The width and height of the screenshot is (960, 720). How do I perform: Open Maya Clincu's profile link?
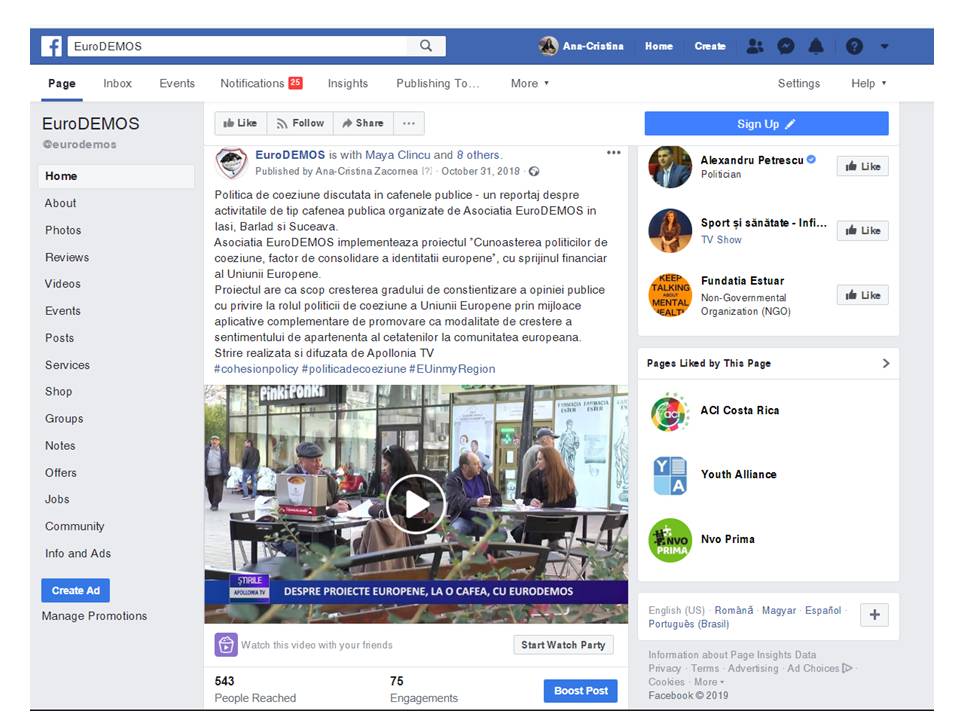click(398, 155)
